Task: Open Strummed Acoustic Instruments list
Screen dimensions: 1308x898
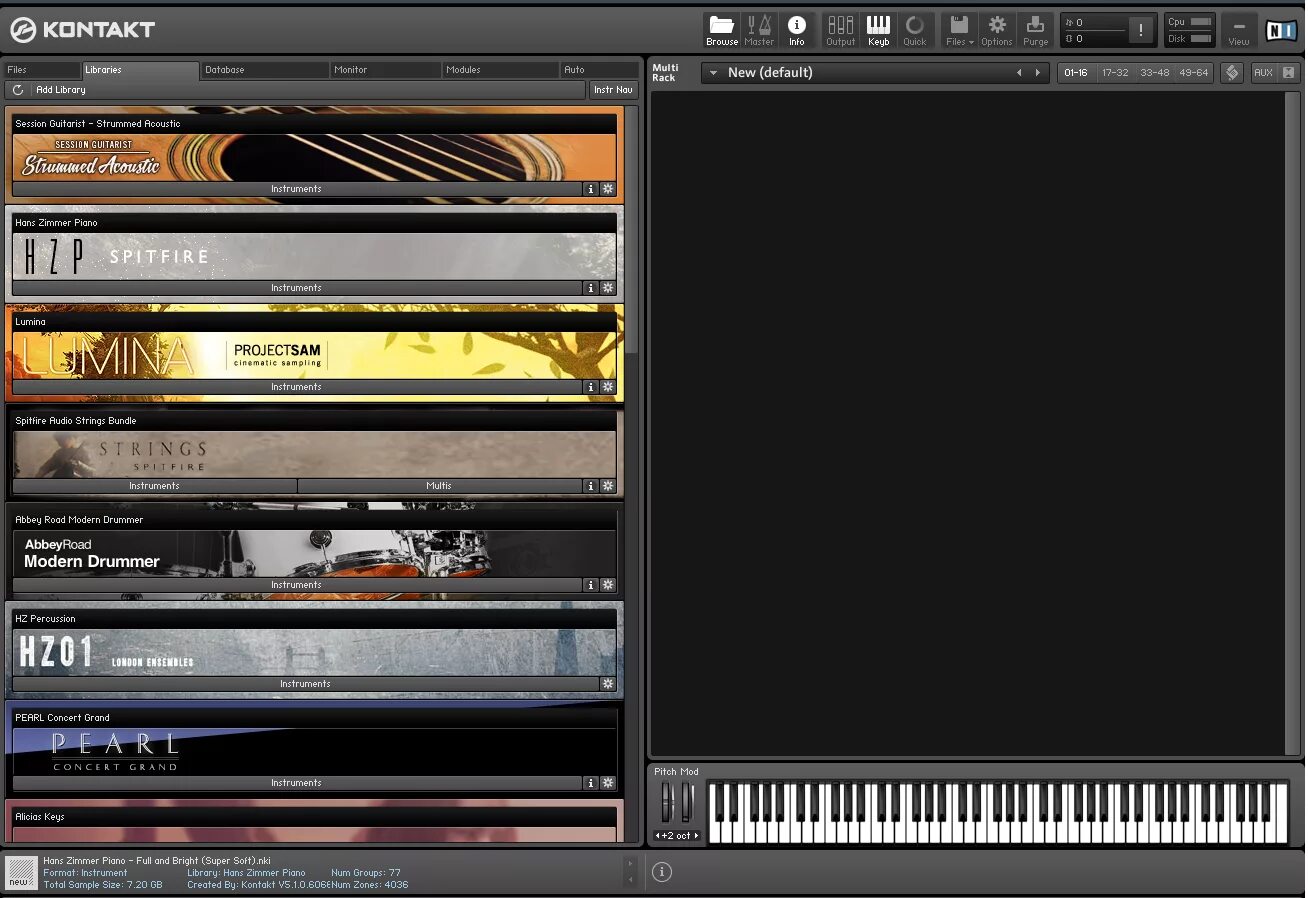Action: coord(297,189)
